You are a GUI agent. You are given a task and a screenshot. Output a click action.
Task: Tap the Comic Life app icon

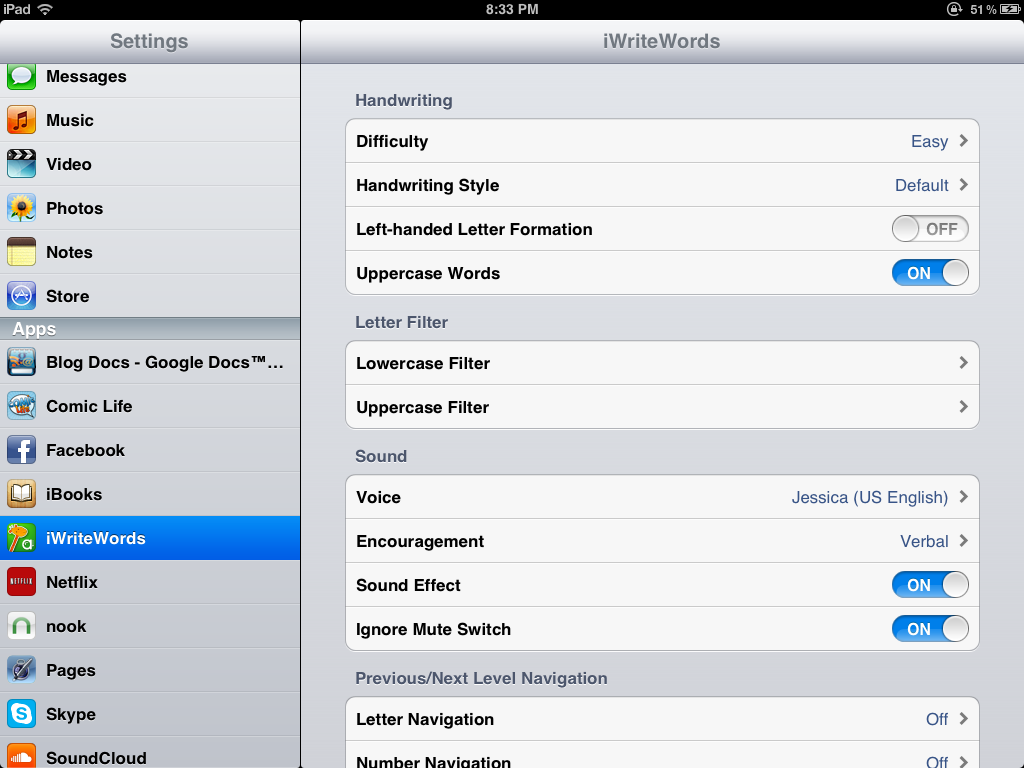point(21,406)
